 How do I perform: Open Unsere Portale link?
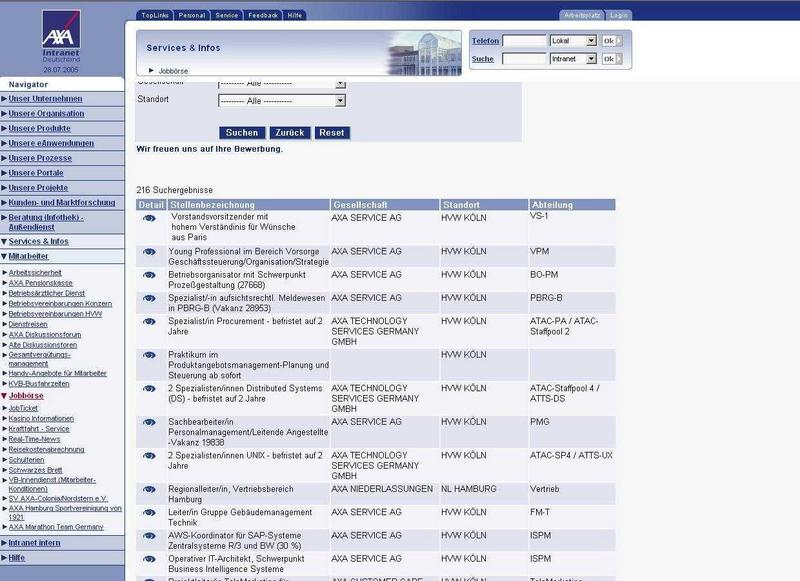[x=36, y=173]
